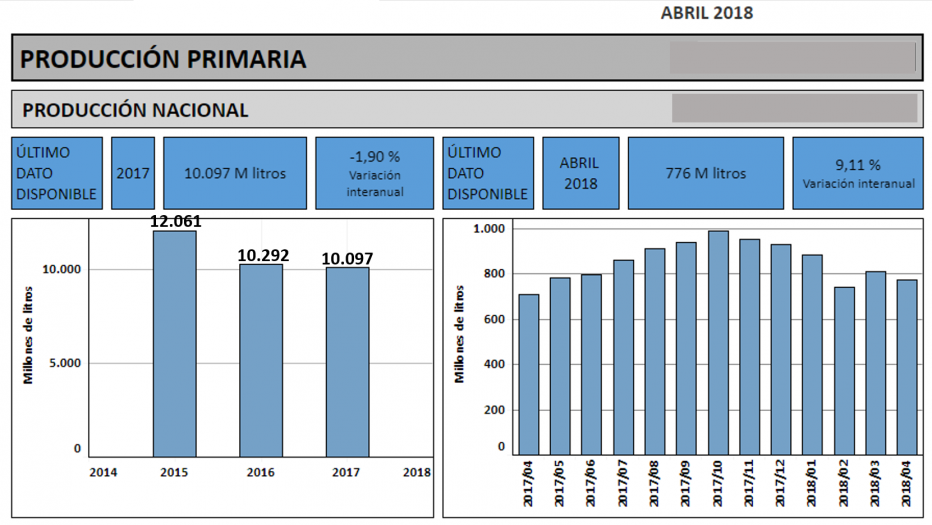
Task: Click the 776 M litros tile
Action: (x=705, y=173)
